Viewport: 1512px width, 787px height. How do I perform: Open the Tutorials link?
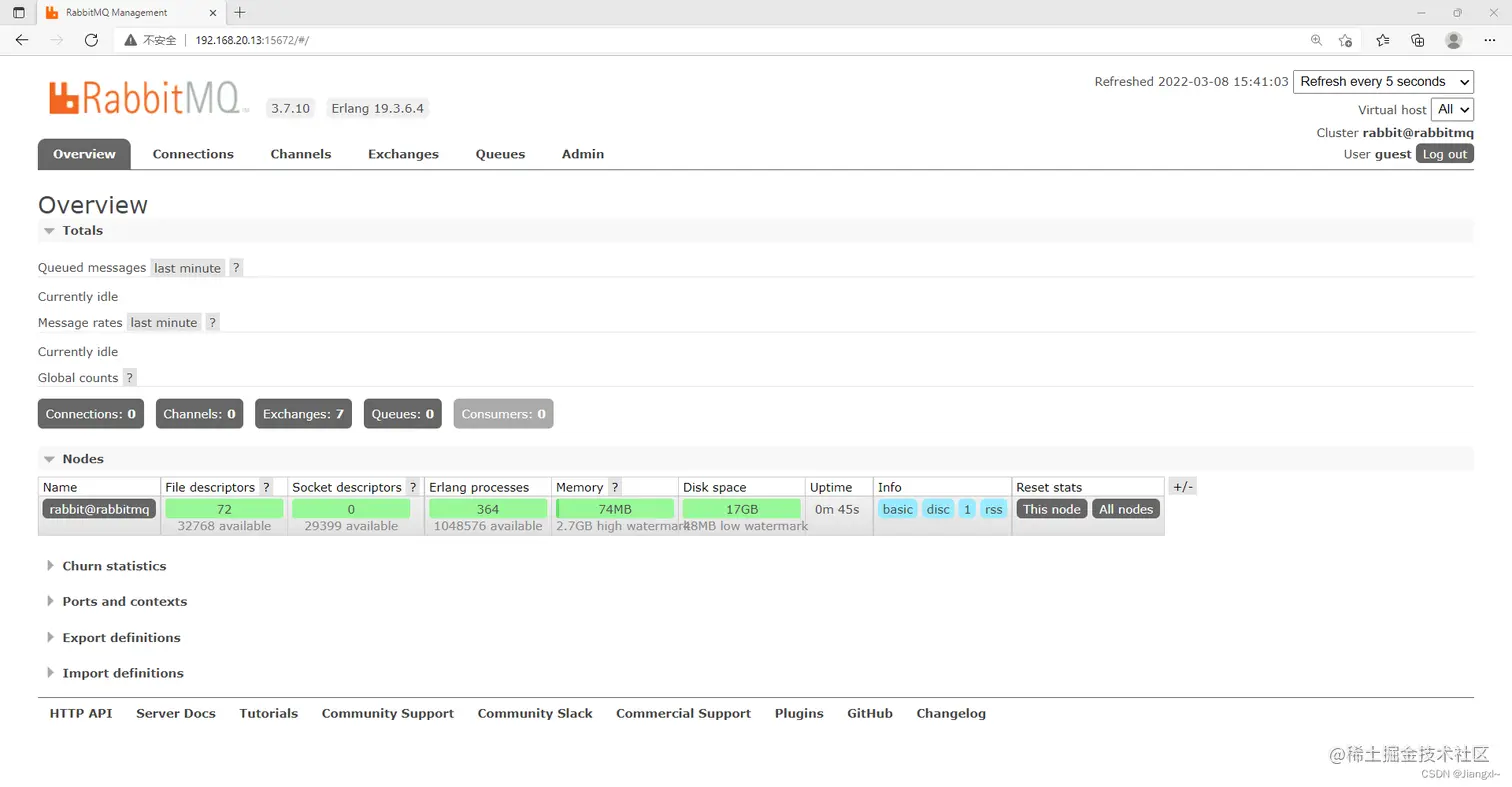point(269,714)
